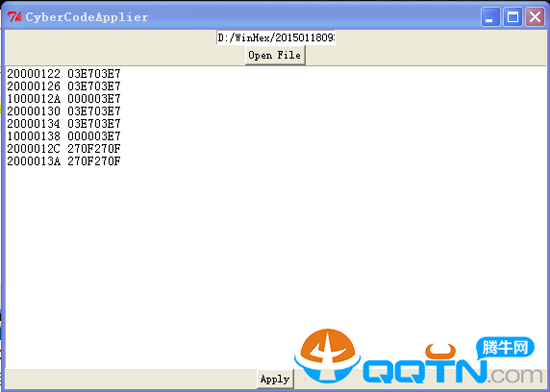Place cursor on code line 20000126 03E703E7
550x392 pixels.
point(64,86)
